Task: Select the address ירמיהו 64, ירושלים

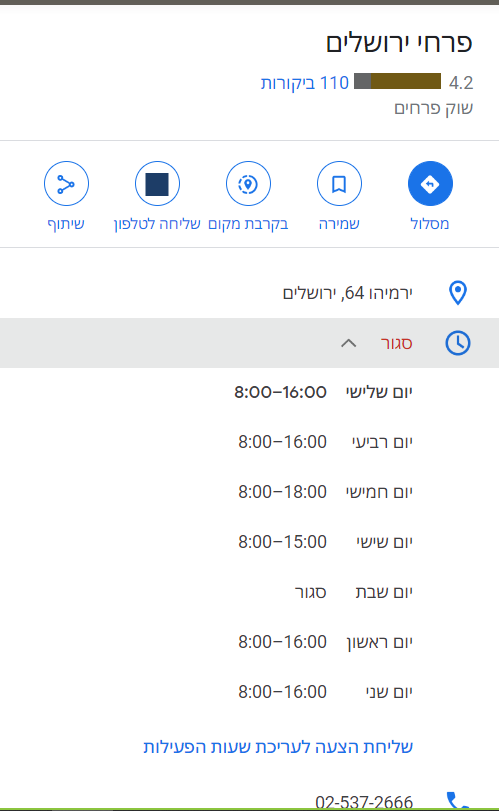Action: tap(347, 293)
